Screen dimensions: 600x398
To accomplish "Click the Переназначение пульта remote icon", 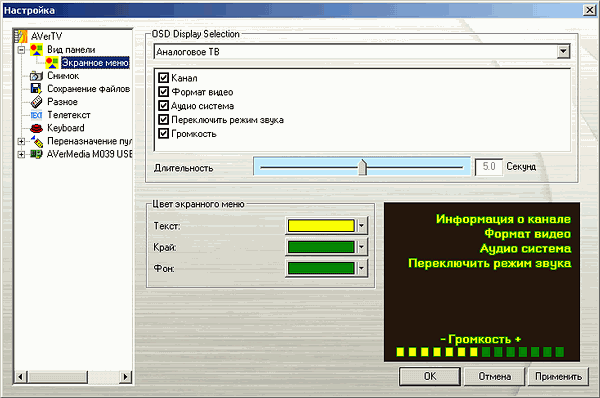I will coord(37,141).
